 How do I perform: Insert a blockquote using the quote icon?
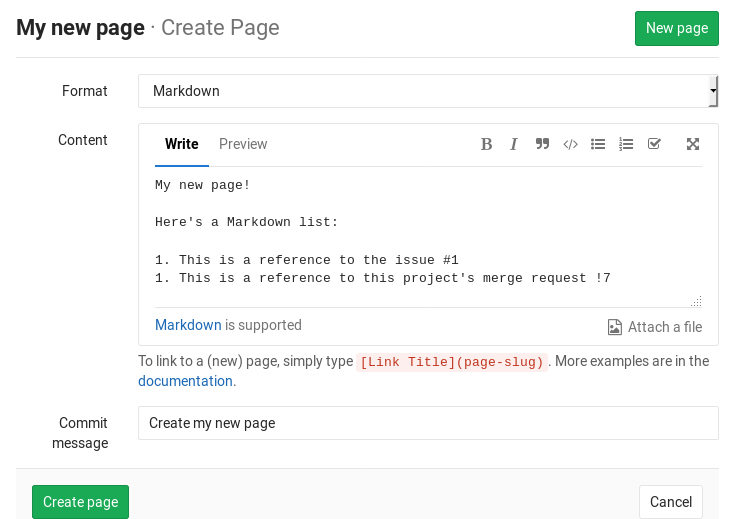pos(542,144)
